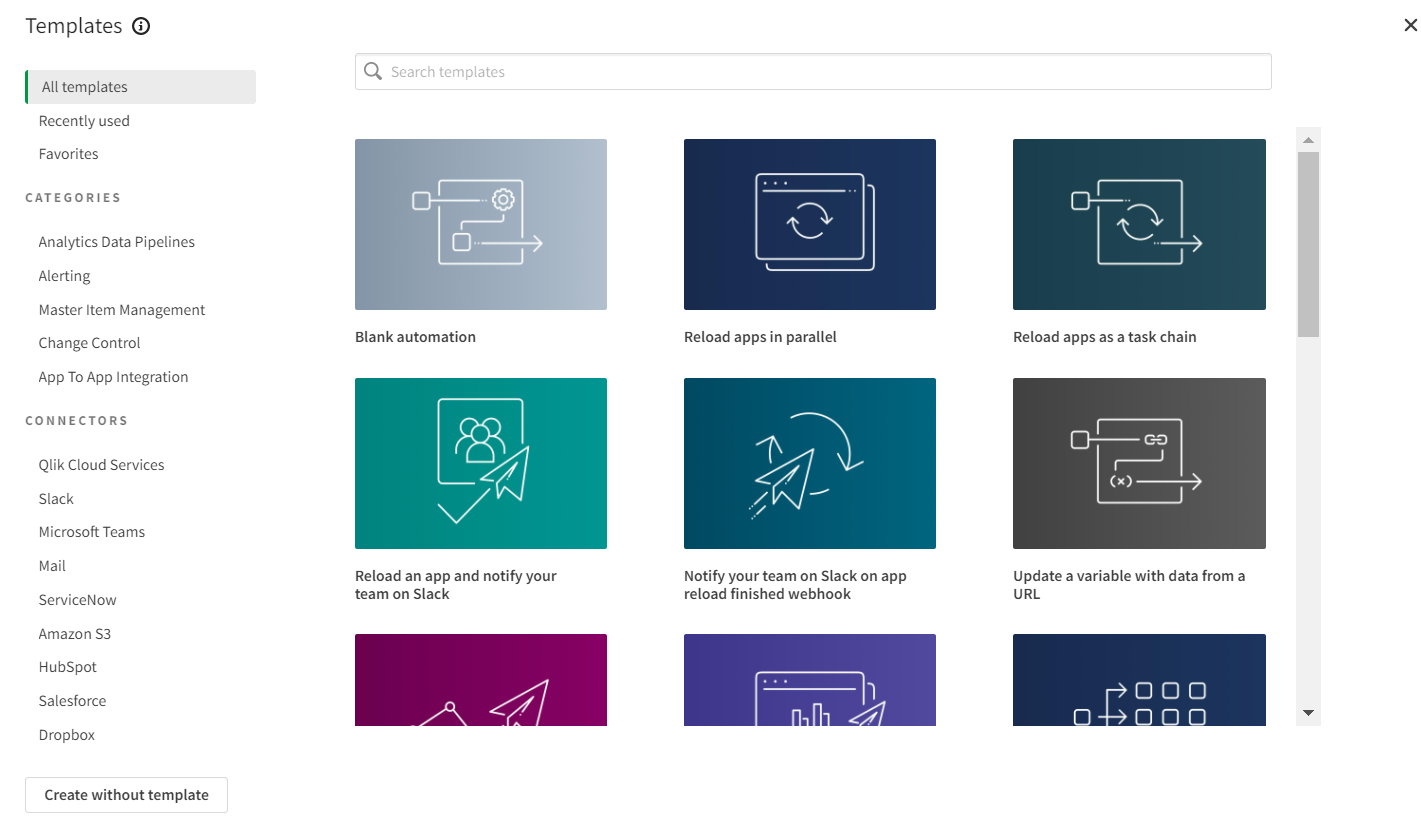Screen dimensions: 1421x833
Task: Close the Templates dialog
Action: click(x=1410, y=26)
